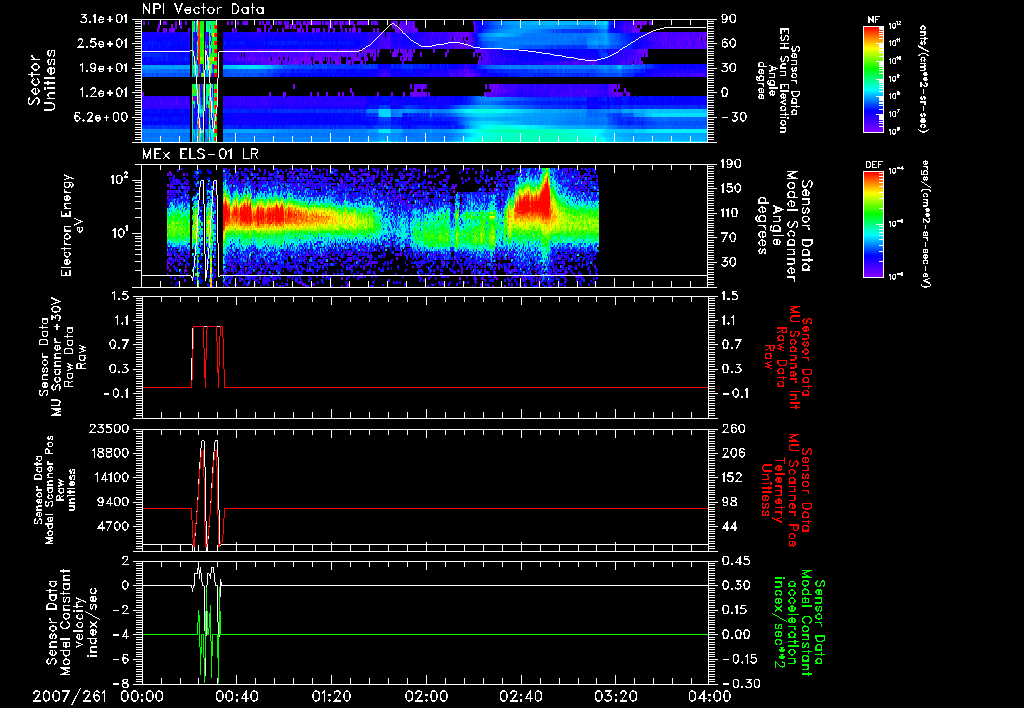1024x708 pixels.
Task: Click the 23500 scanner position tick
Action: tap(110, 429)
